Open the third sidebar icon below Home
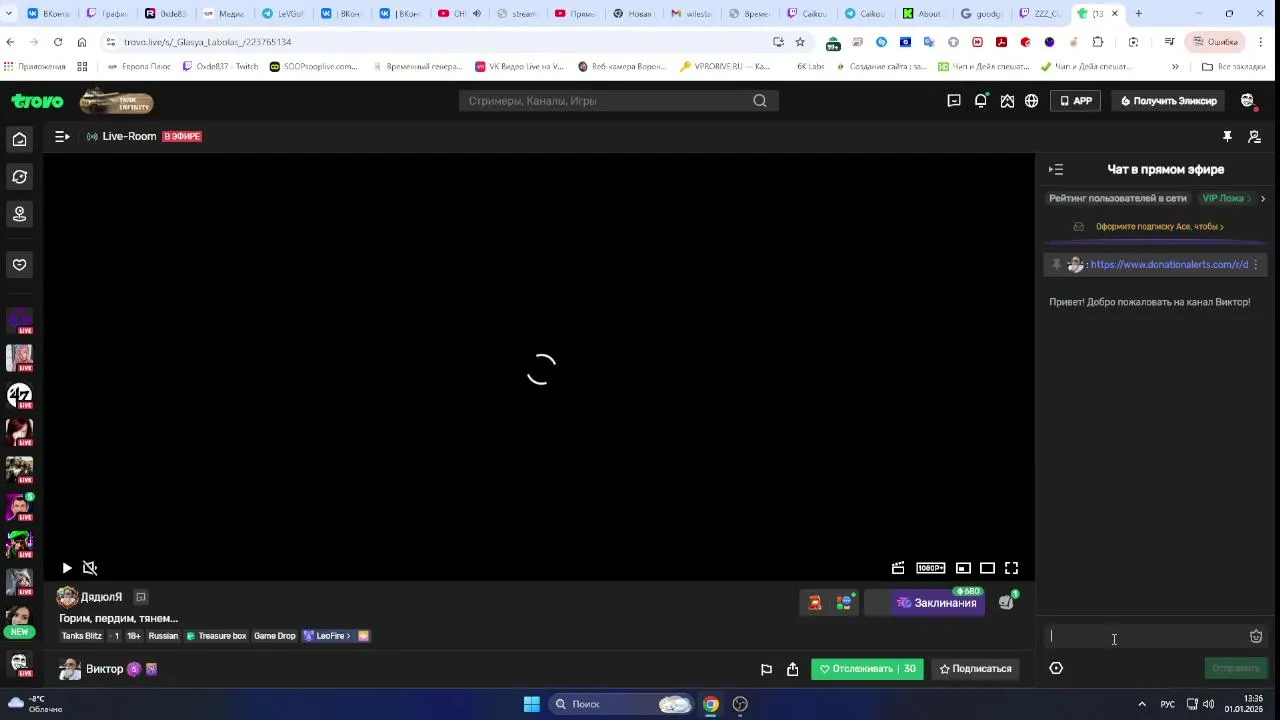This screenshot has width=1280, height=720. [19, 214]
